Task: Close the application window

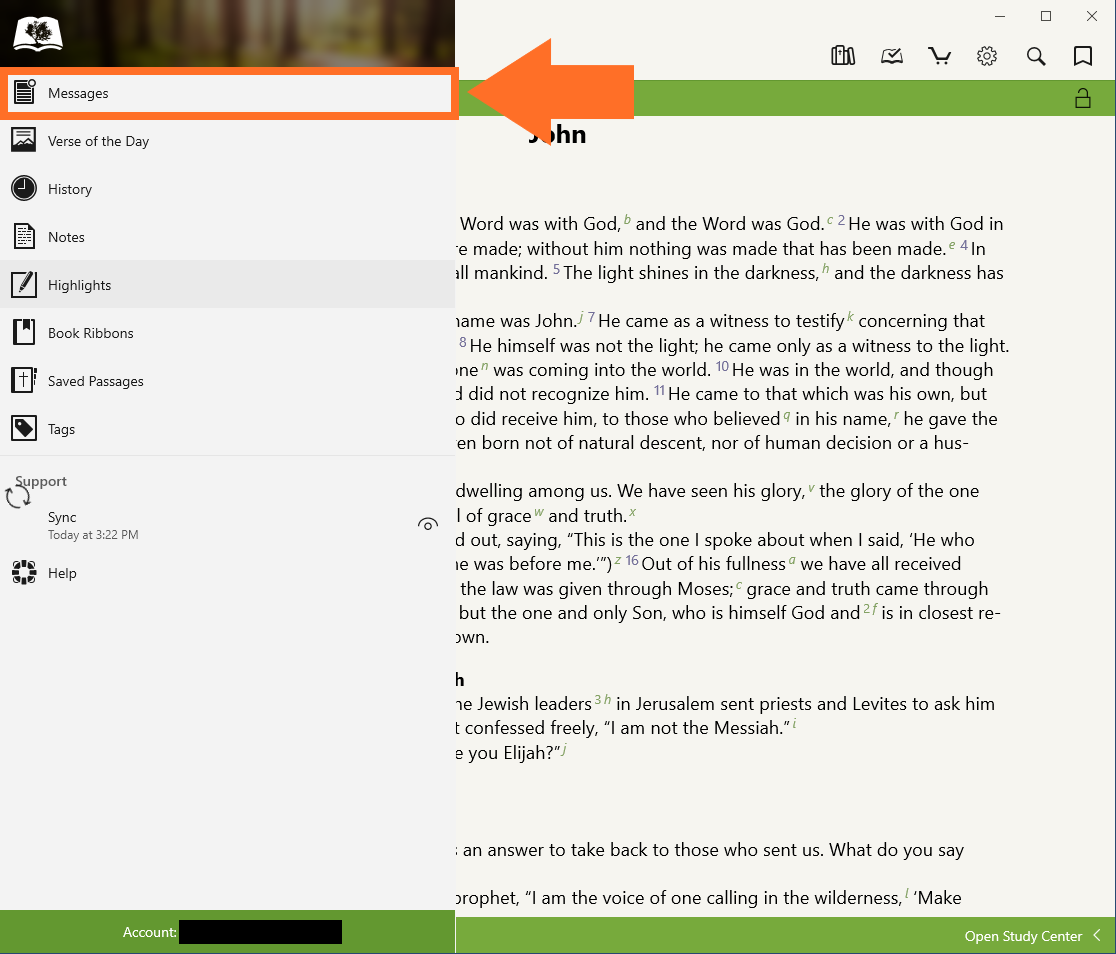Action: tap(1091, 16)
